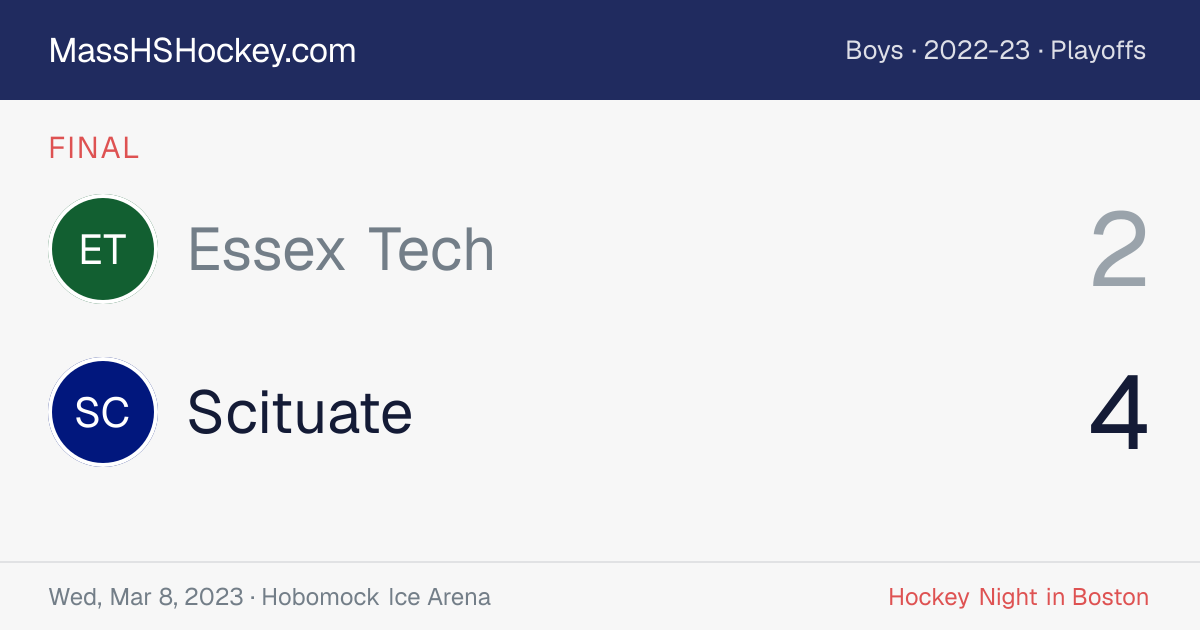Click the green Essex Tech color circle
Viewport: 1200px width, 630px height.
click(x=103, y=249)
